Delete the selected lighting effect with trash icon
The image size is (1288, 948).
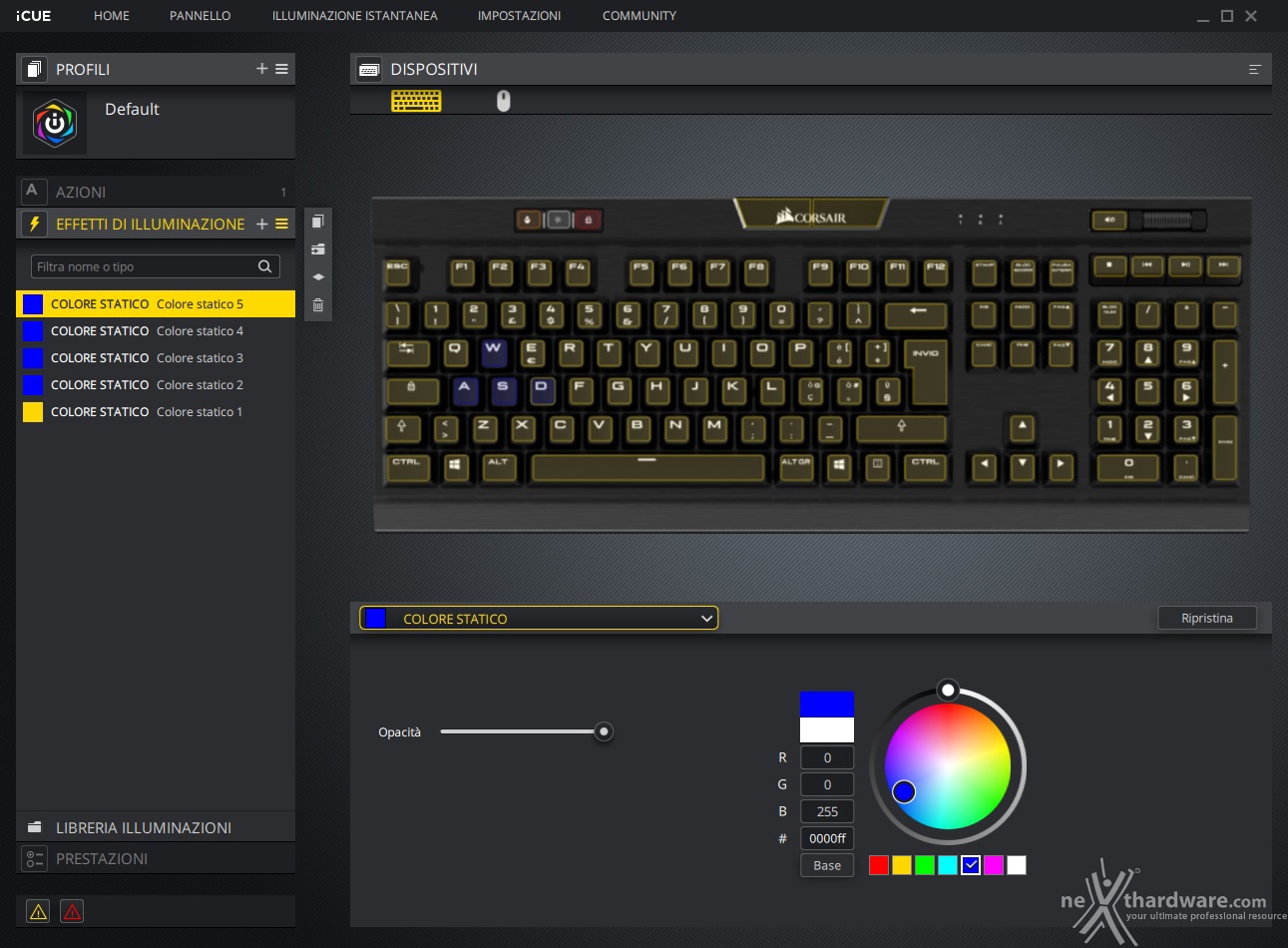click(318, 305)
